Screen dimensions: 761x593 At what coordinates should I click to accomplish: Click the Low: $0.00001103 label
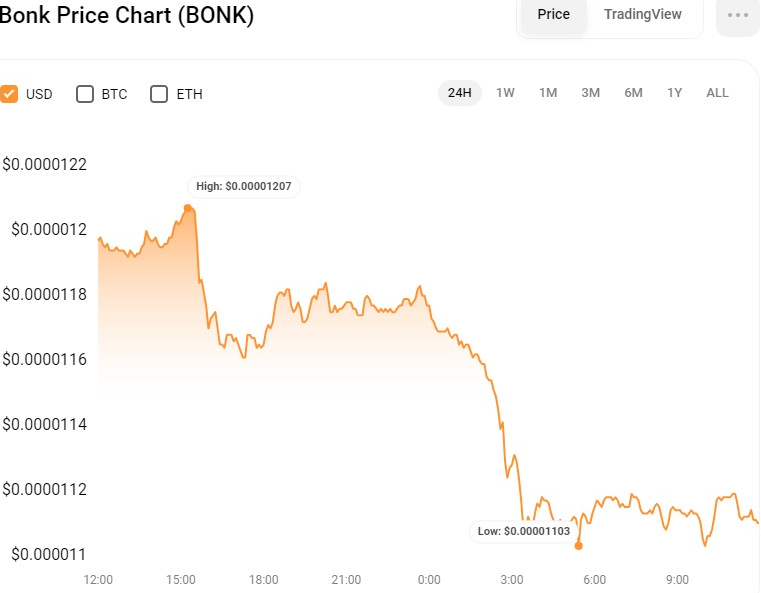523,531
